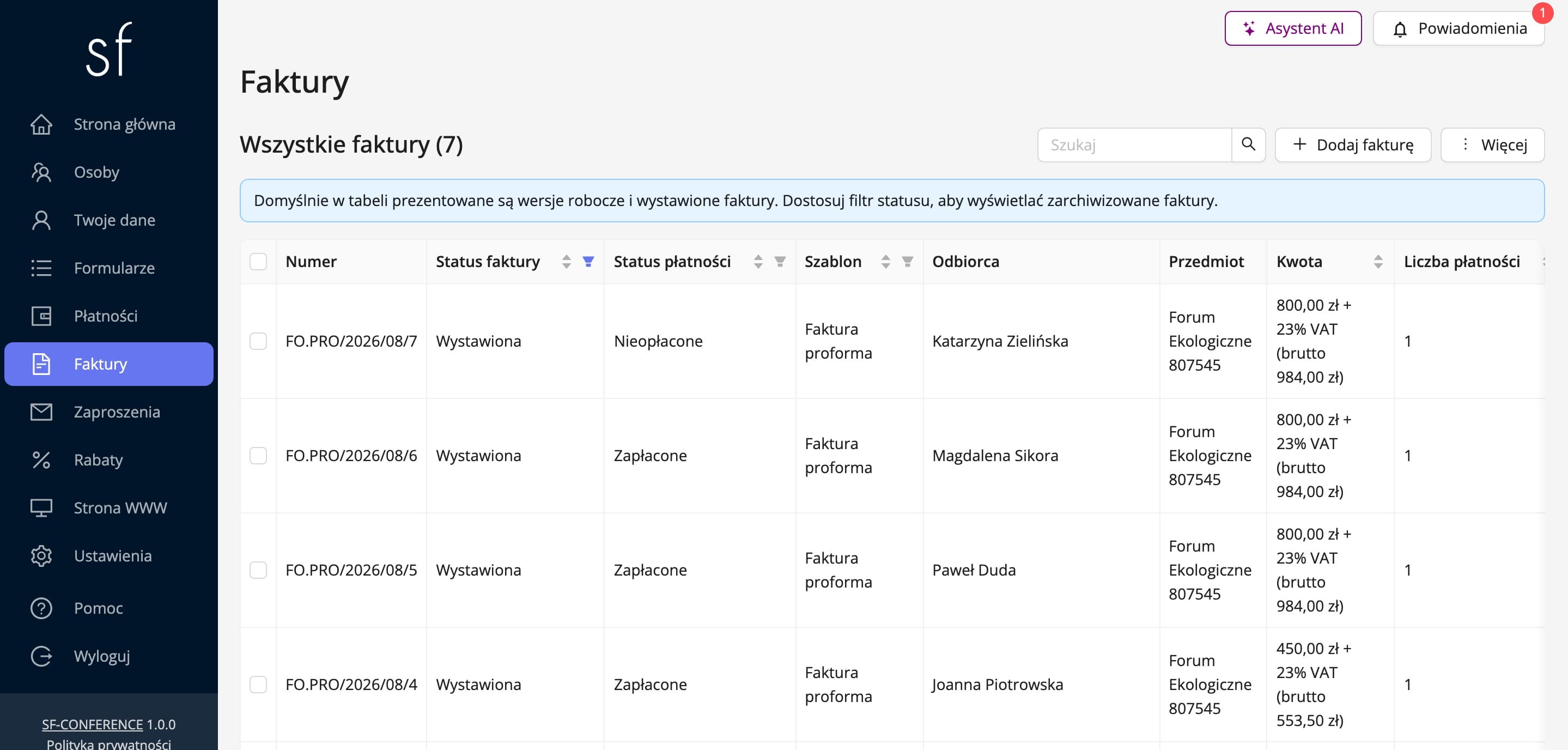This screenshot has height=750, width=1568.
Task: Click the people icon next to Osoby
Action: 41,172
